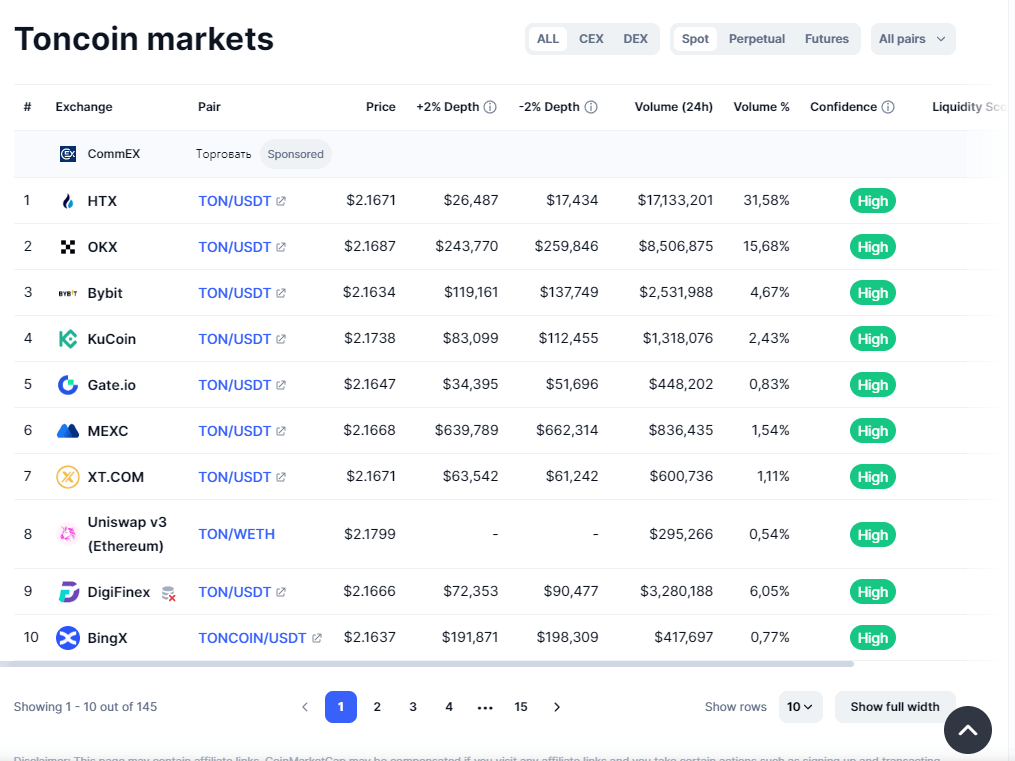
Task: Open the All pairs dropdown
Action: [x=912, y=39]
